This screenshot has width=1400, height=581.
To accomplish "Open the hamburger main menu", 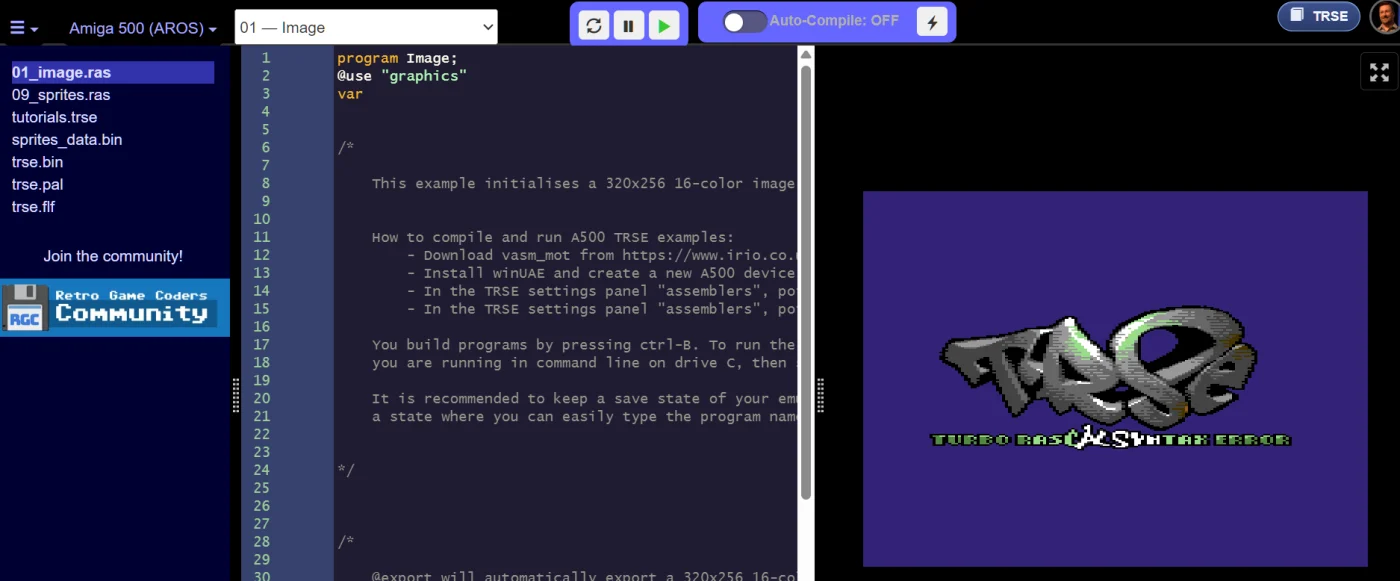I will [24, 28].
